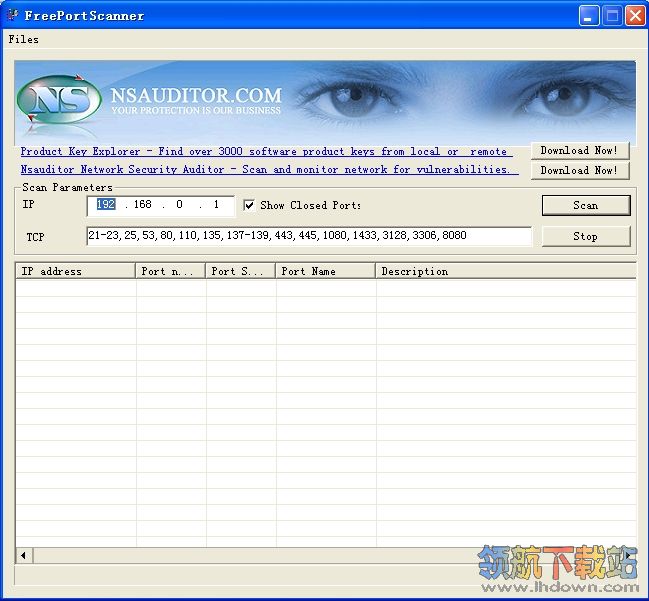Click the Port n... column header
The image size is (649, 601).
pyautogui.click(x=171, y=271)
